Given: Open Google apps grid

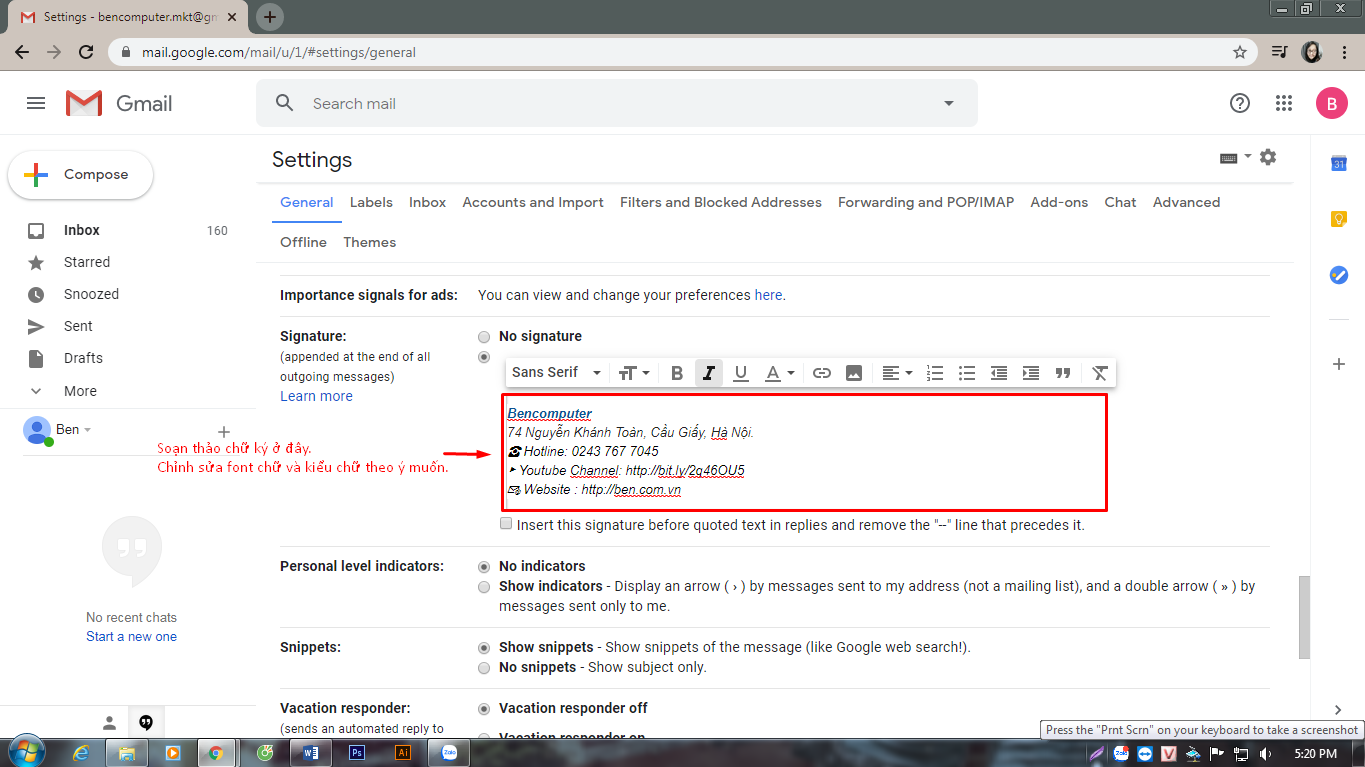Looking at the screenshot, I should [1284, 103].
